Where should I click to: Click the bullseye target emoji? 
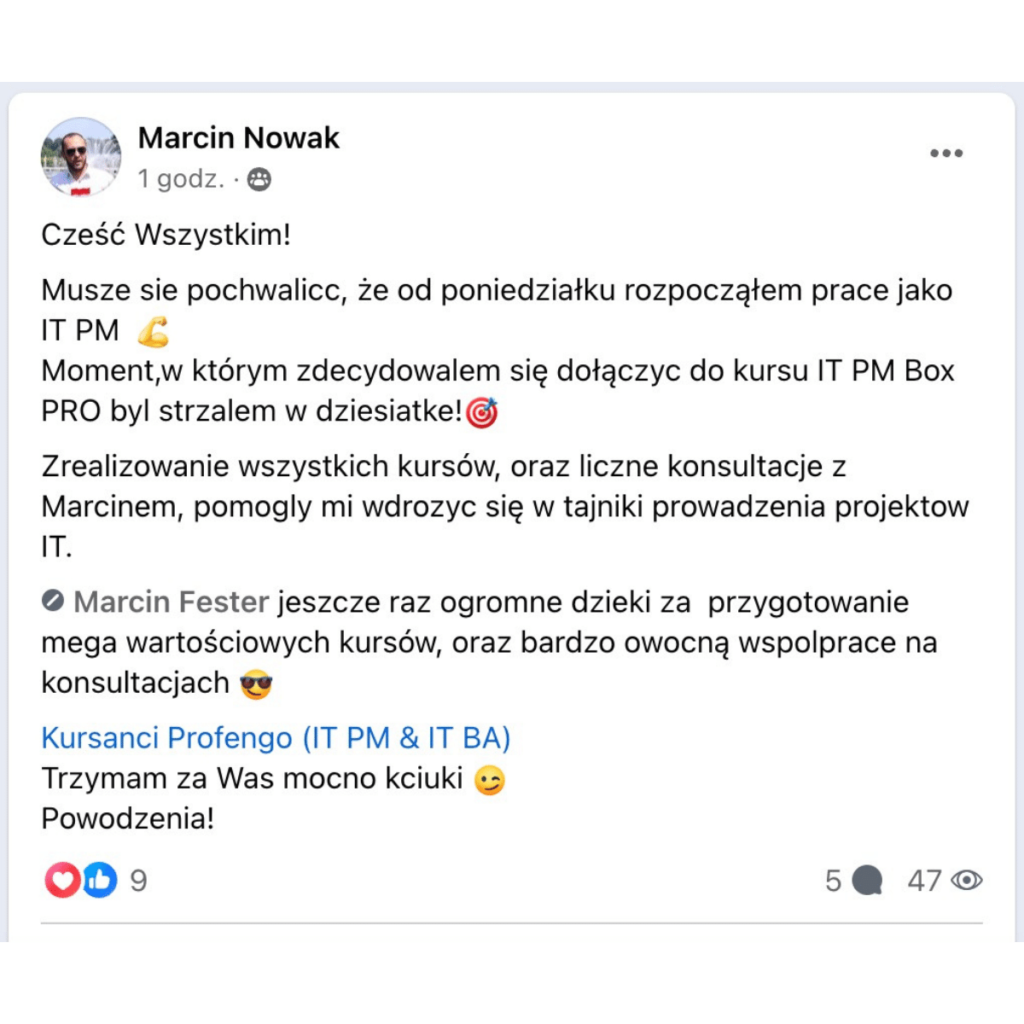(482, 412)
